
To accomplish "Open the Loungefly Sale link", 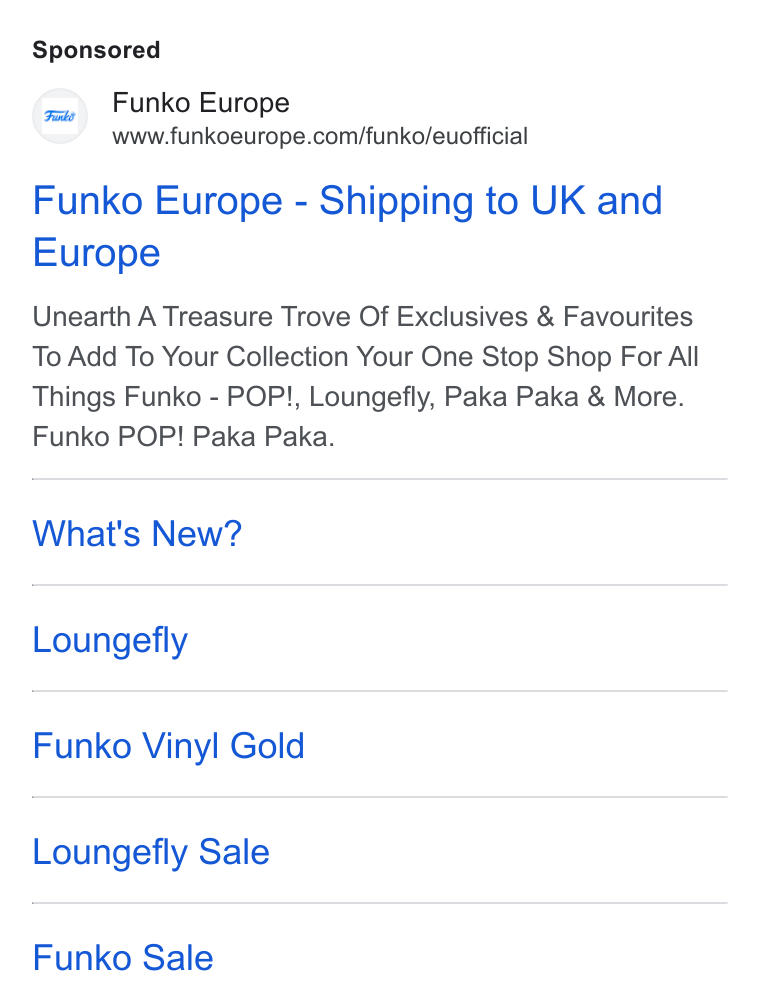I will (151, 852).
